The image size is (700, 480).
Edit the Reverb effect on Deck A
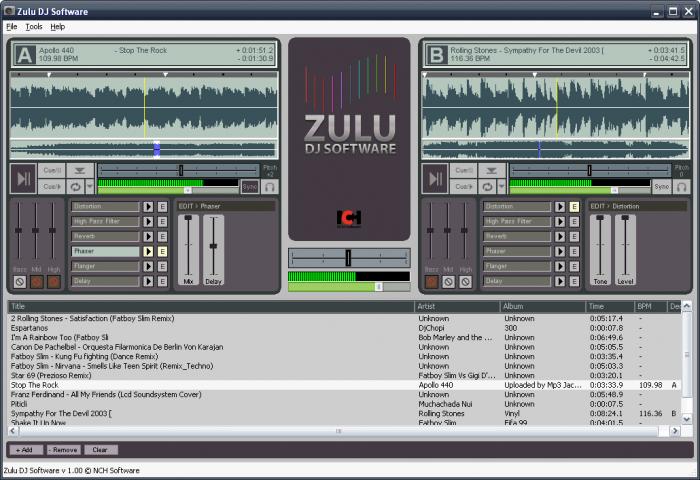[162, 237]
